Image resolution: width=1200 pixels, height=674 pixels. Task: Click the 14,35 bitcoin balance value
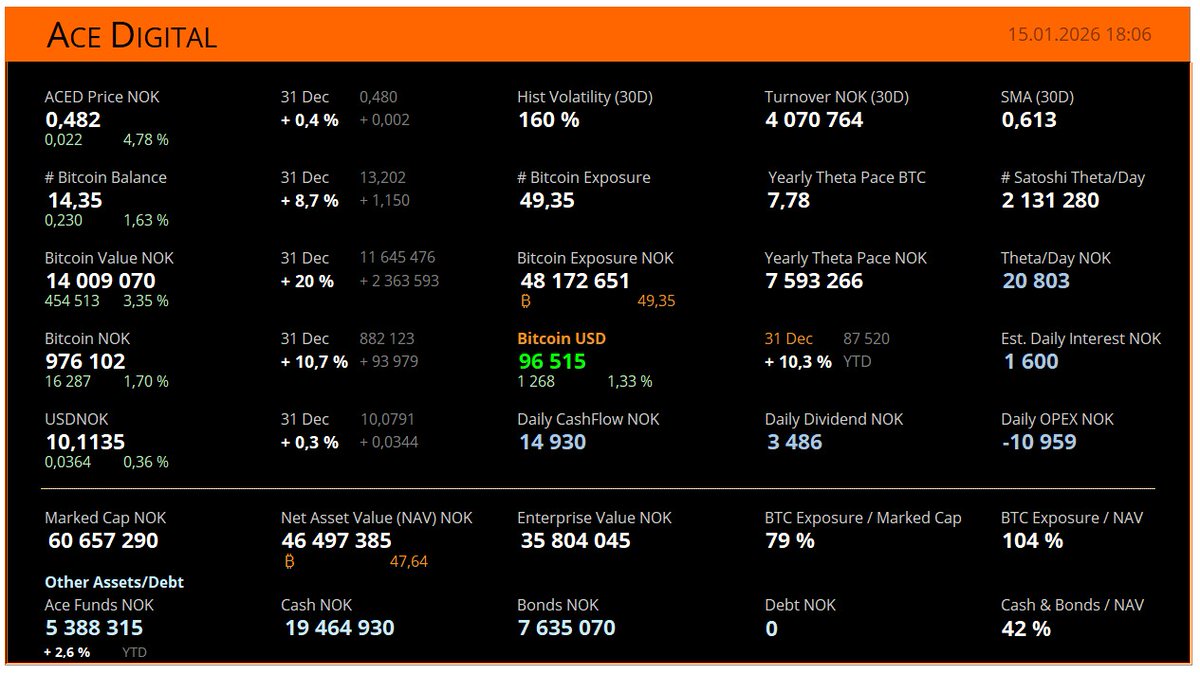pos(75,200)
